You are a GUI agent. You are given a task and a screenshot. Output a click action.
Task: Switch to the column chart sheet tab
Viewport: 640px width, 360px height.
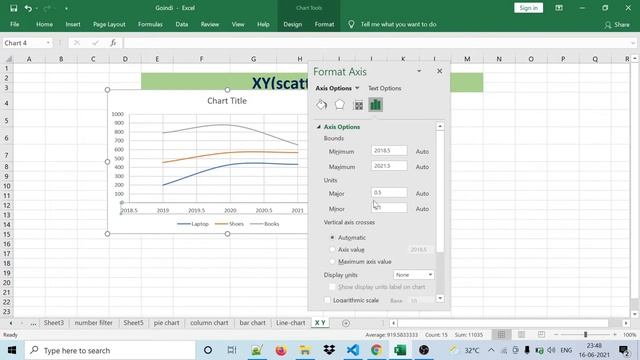coord(209,323)
